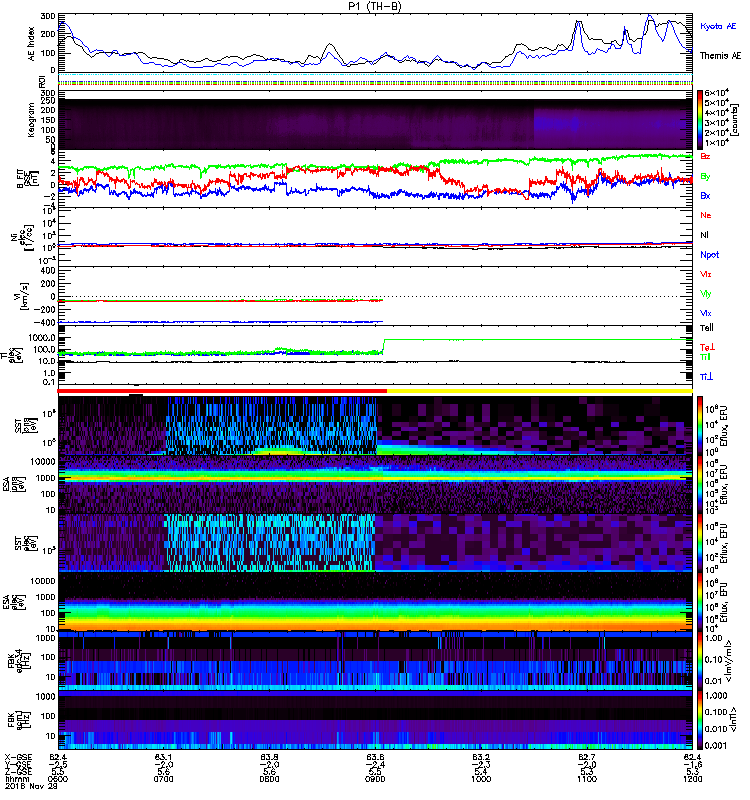Click the AE Index axis label
This screenshot has height=800, width=750.
tap(32, 44)
